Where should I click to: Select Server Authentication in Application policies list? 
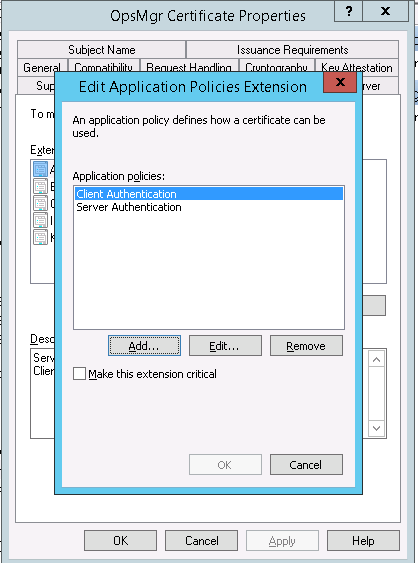tap(209, 207)
